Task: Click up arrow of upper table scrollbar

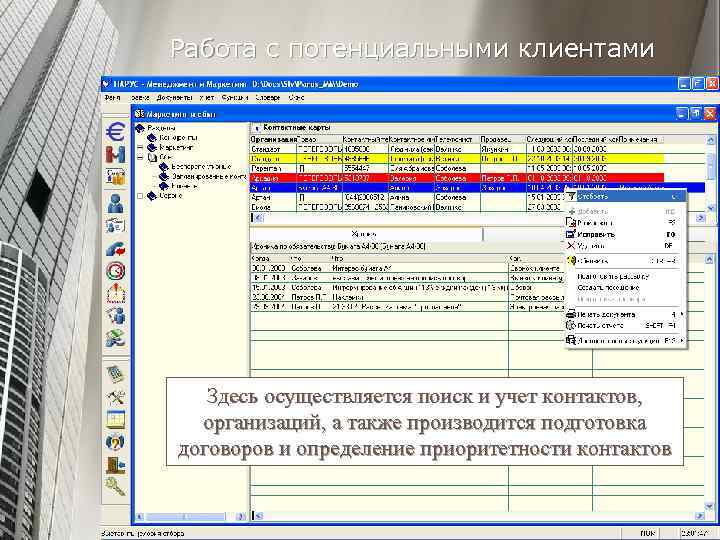Action: (x=710, y=141)
